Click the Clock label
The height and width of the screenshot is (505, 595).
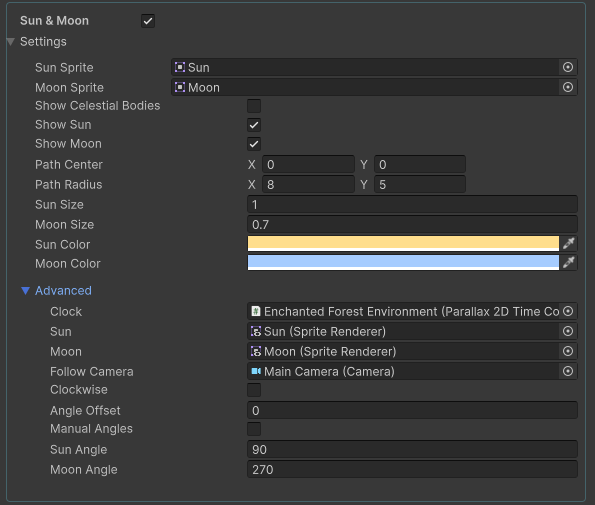[66, 311]
